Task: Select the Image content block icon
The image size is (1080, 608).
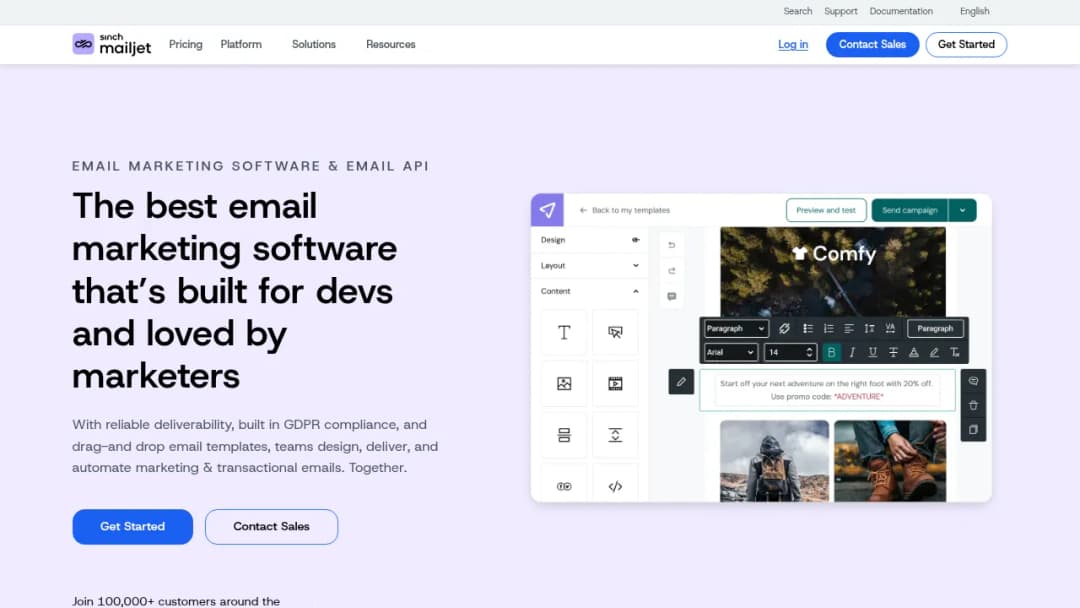Action: tap(564, 384)
